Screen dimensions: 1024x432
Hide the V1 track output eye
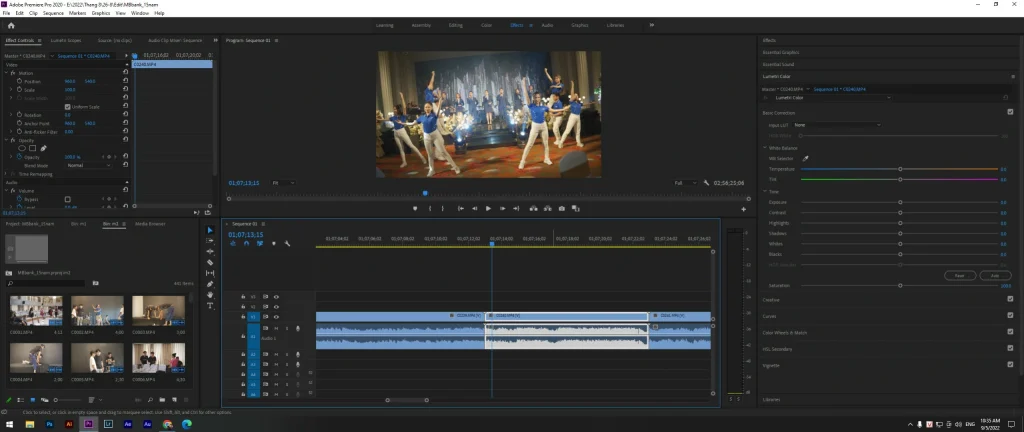(277, 316)
